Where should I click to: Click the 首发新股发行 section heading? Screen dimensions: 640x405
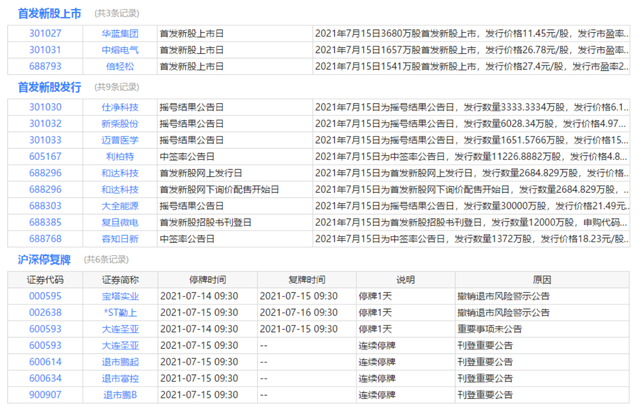(x=52, y=87)
